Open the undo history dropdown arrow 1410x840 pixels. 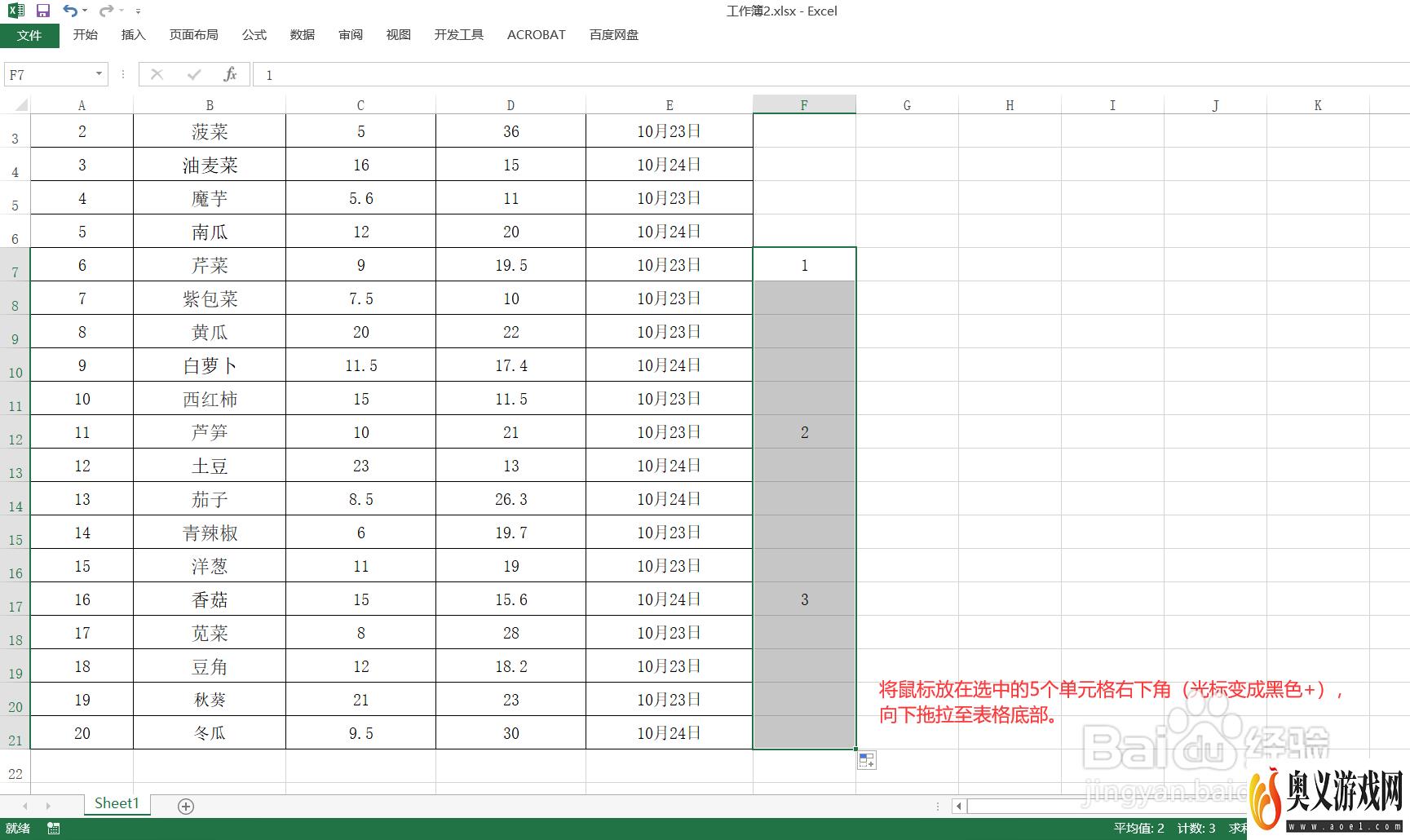tap(85, 11)
